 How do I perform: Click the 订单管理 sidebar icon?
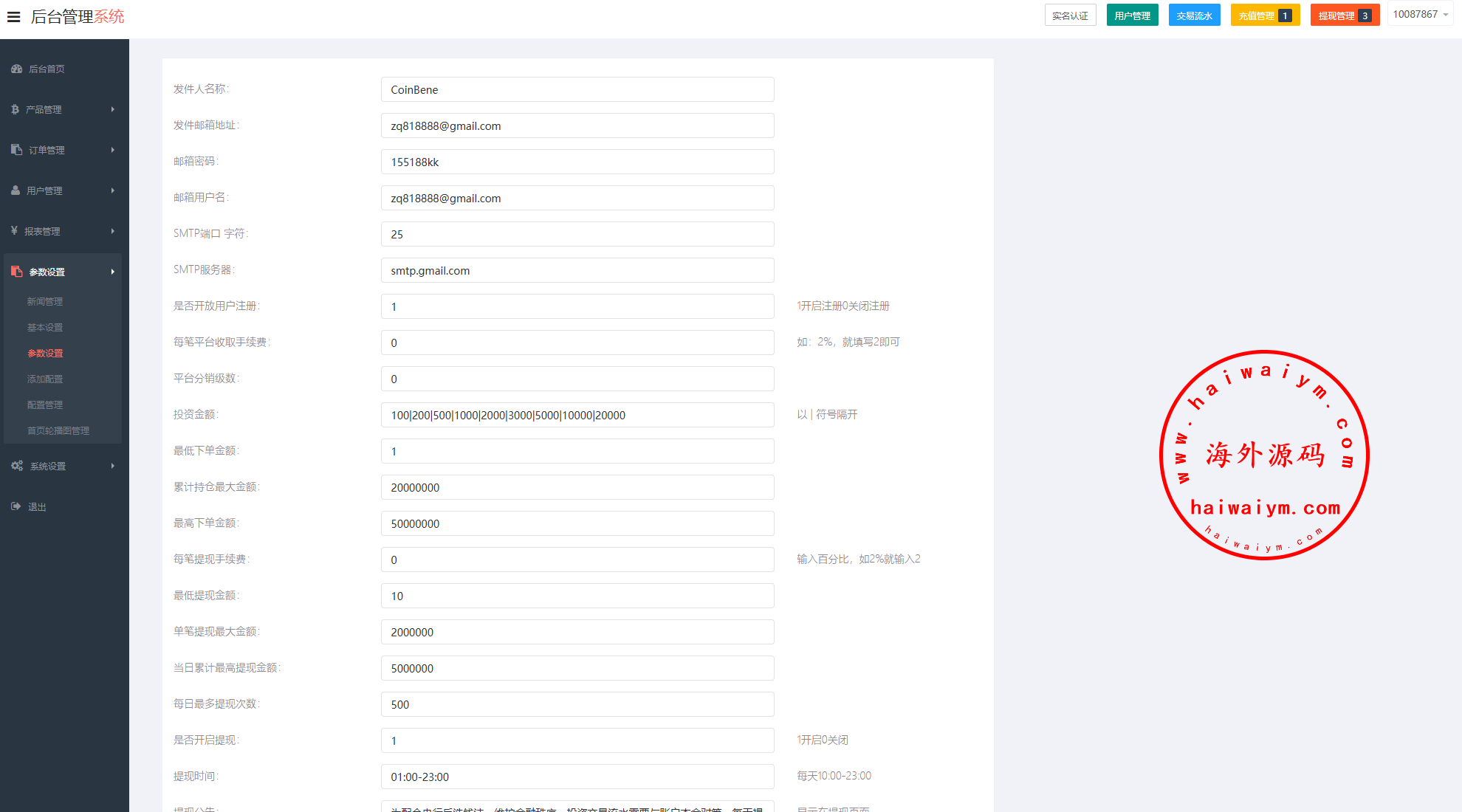click(16, 150)
